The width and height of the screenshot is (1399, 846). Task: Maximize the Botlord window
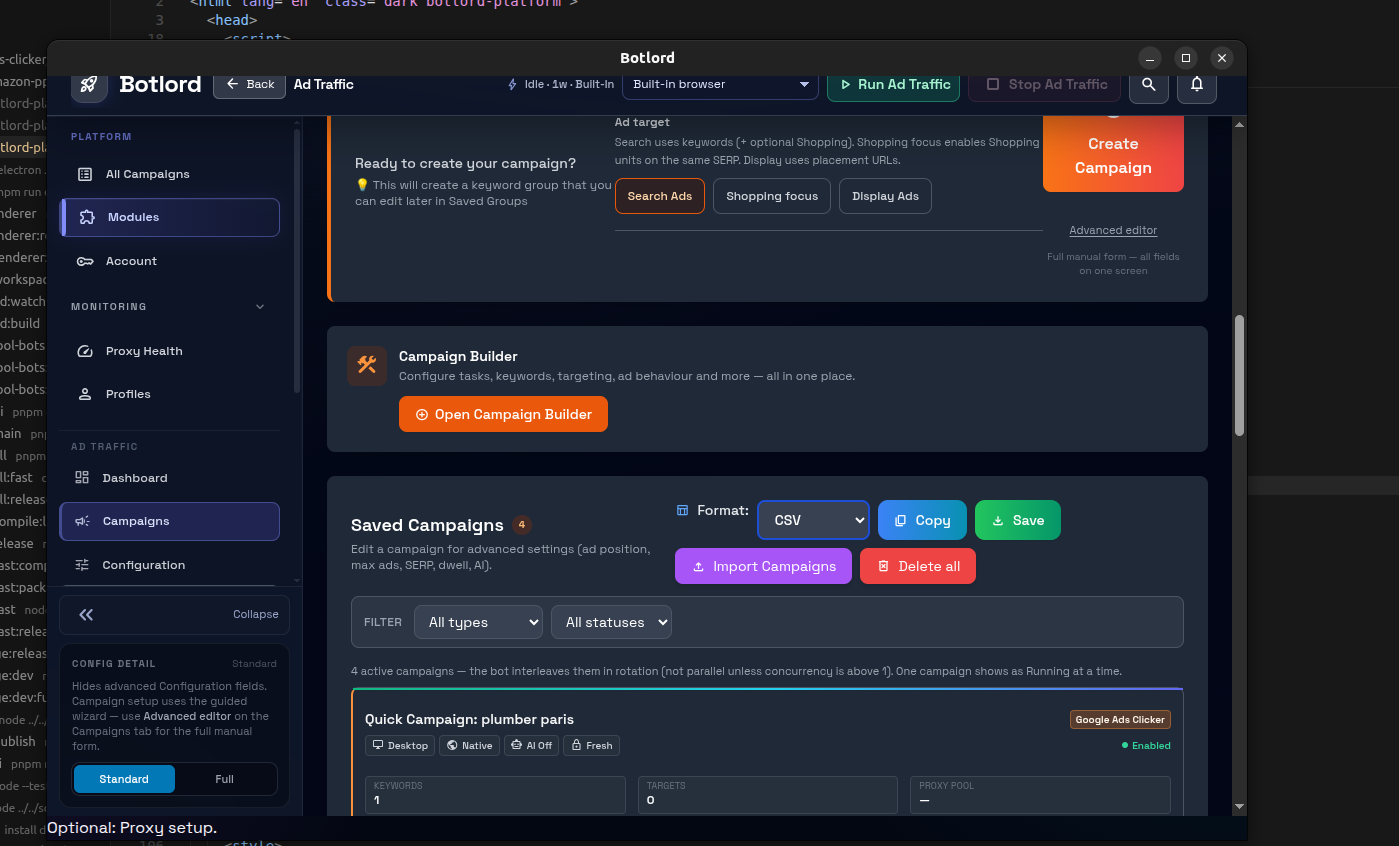pyautogui.click(x=1185, y=57)
